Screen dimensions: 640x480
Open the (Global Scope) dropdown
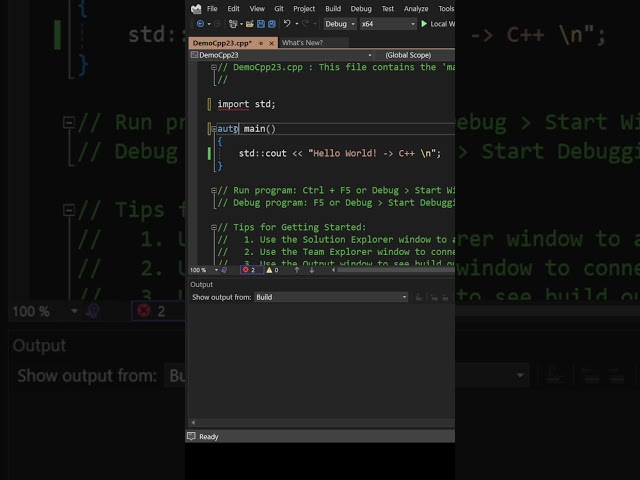[x=416, y=55]
